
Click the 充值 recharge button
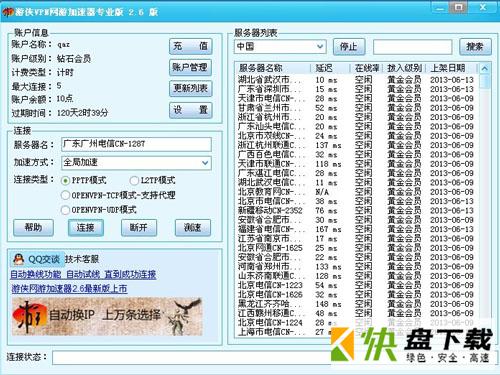(190, 46)
